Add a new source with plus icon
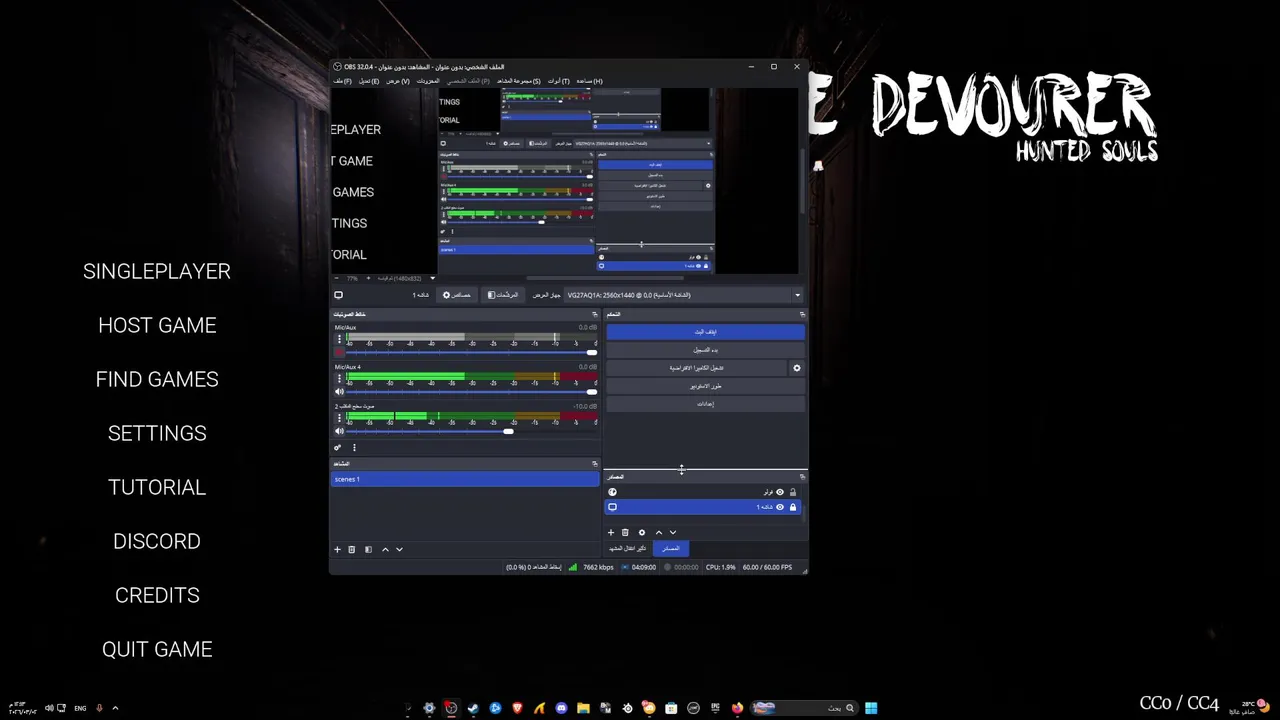1280x720 pixels. click(611, 533)
